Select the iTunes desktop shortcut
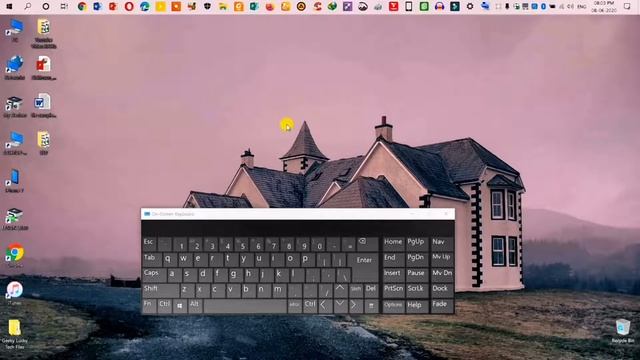Viewport: 640px width, 360px height. tap(15, 293)
